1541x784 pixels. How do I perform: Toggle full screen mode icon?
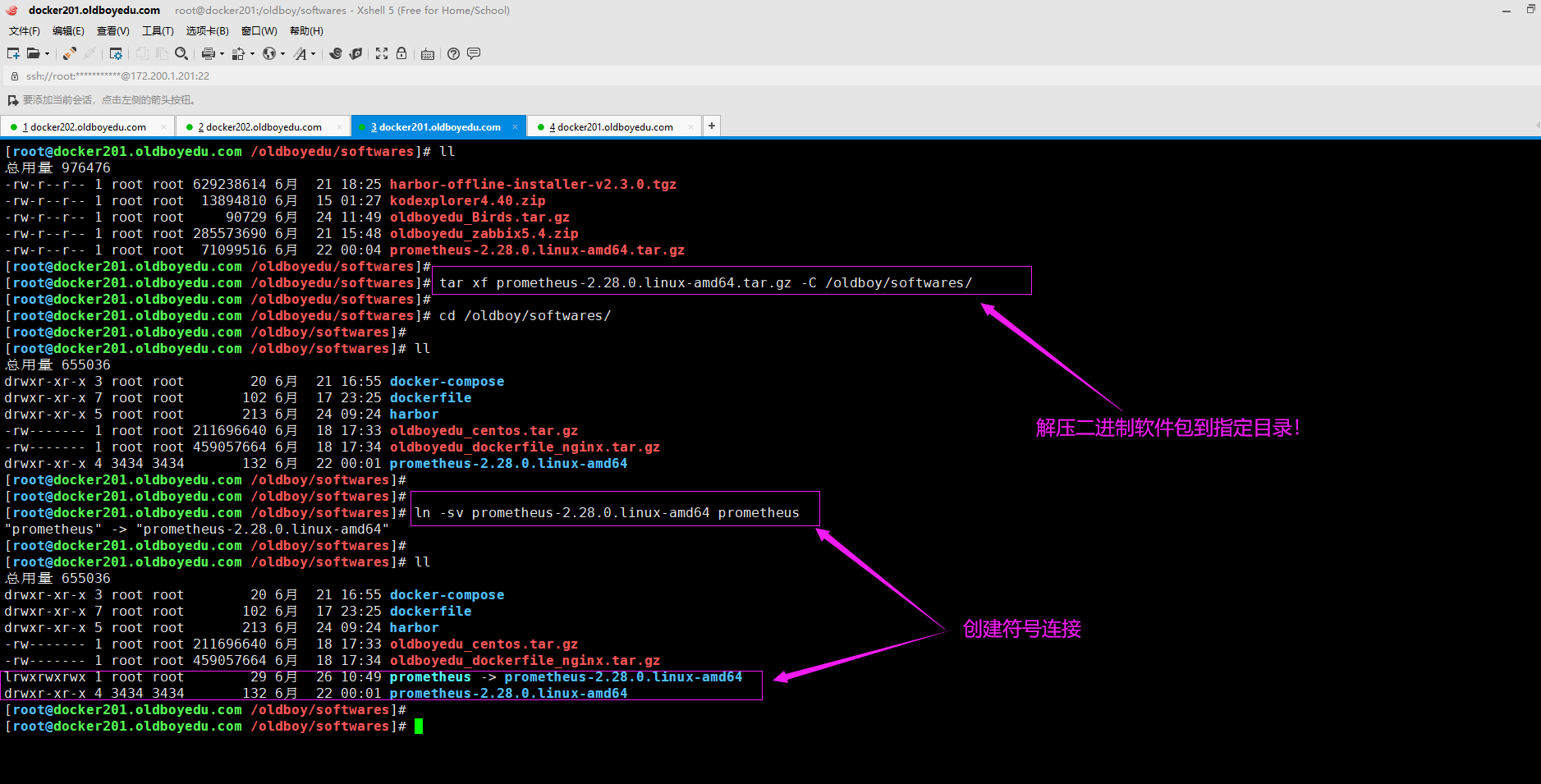point(382,53)
